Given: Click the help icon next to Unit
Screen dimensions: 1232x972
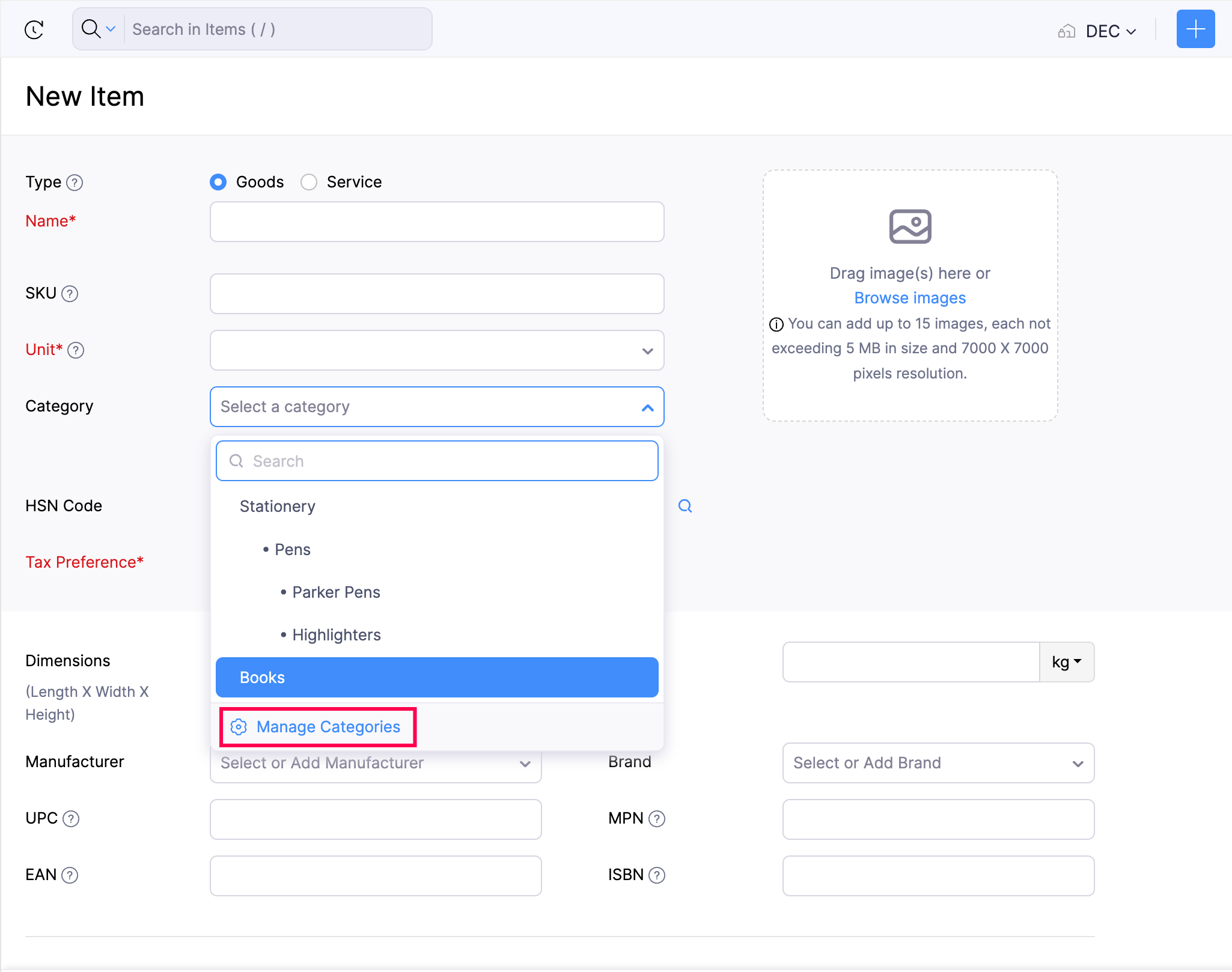Looking at the screenshot, I should 77,350.
